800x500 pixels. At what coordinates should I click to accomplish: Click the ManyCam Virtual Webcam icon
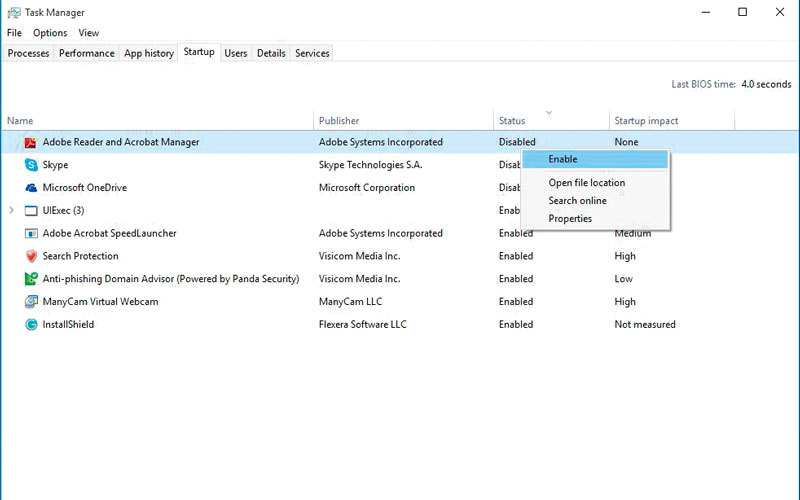(31, 302)
